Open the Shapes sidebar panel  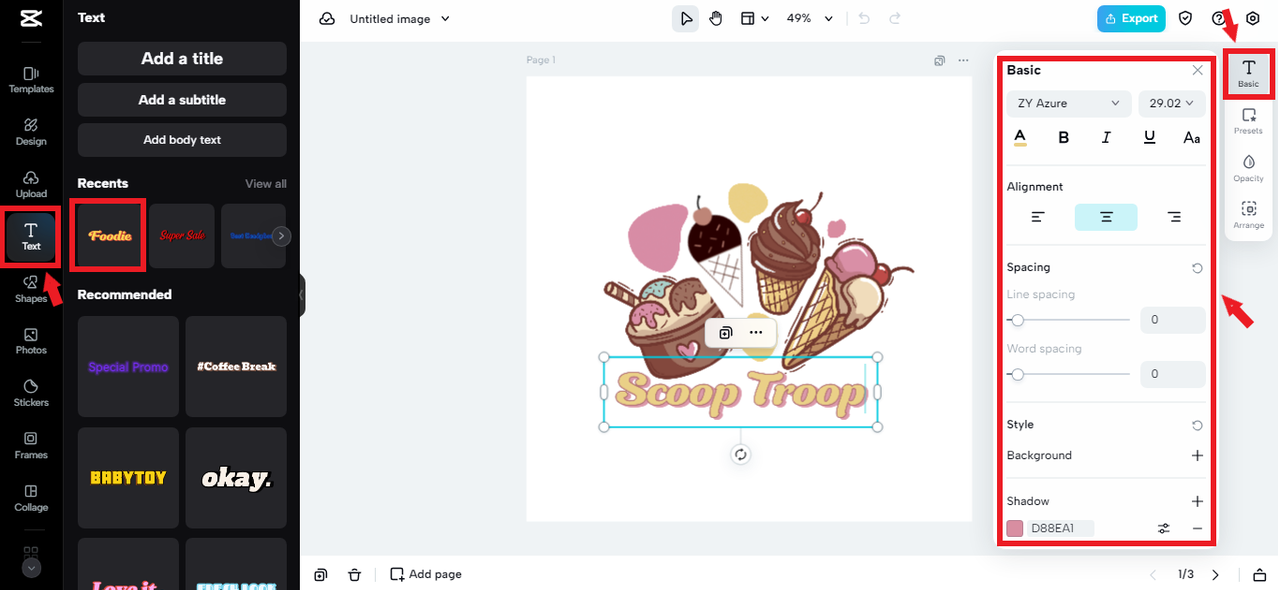31,289
